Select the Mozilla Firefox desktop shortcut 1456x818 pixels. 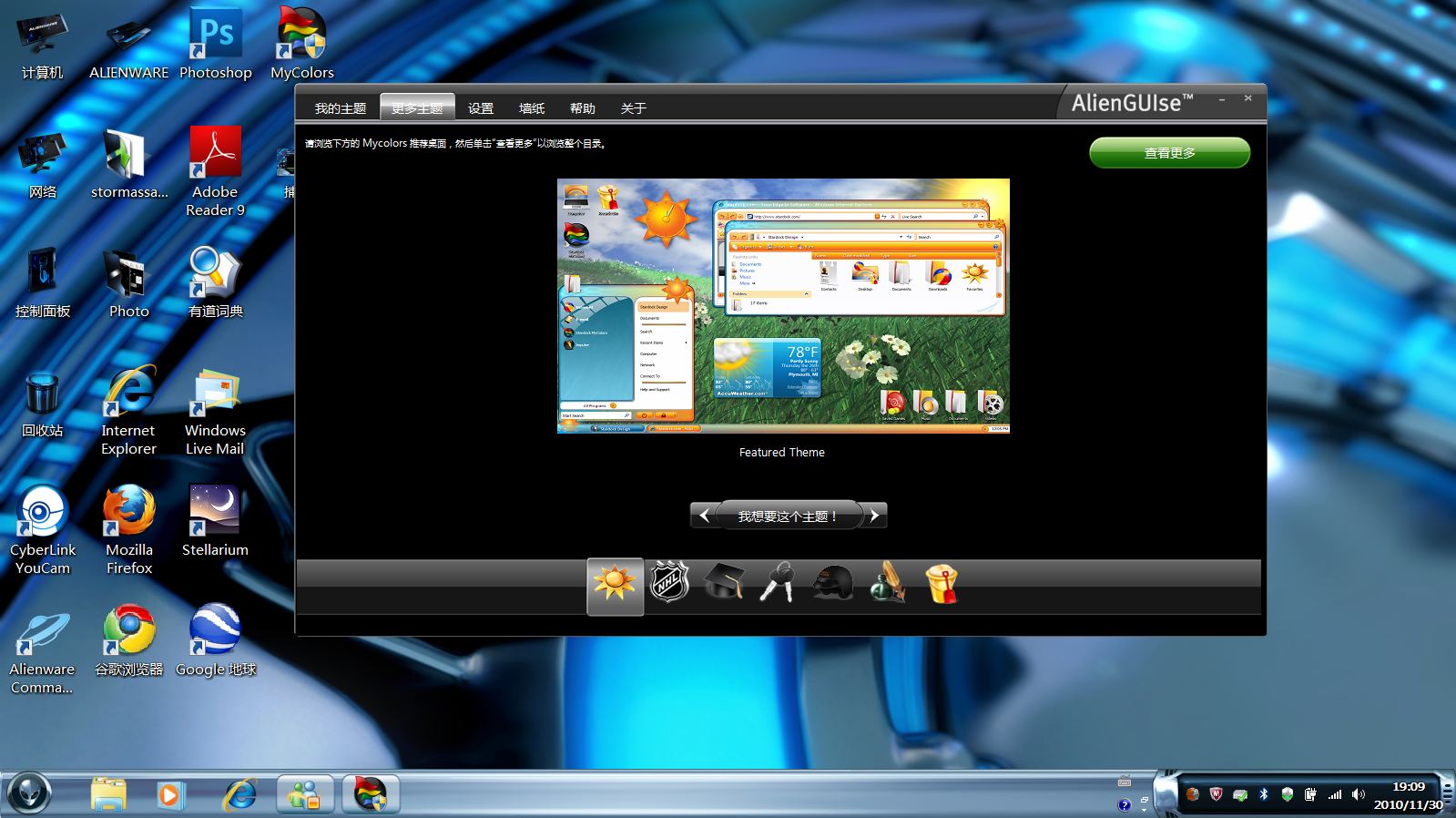[129, 531]
